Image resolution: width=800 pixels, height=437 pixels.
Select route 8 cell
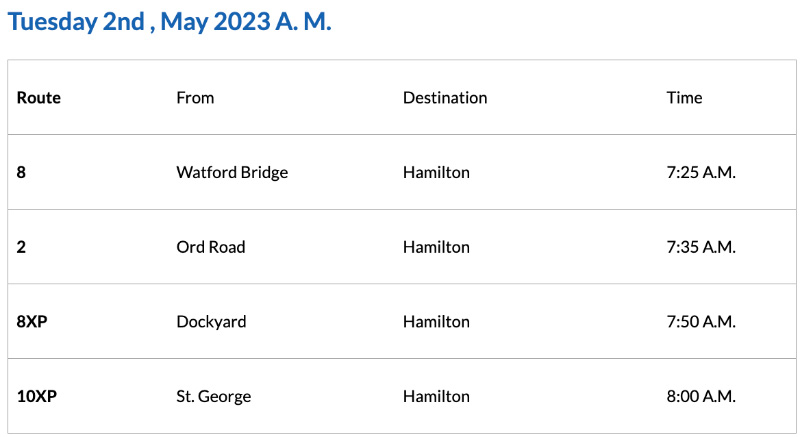pos(22,172)
